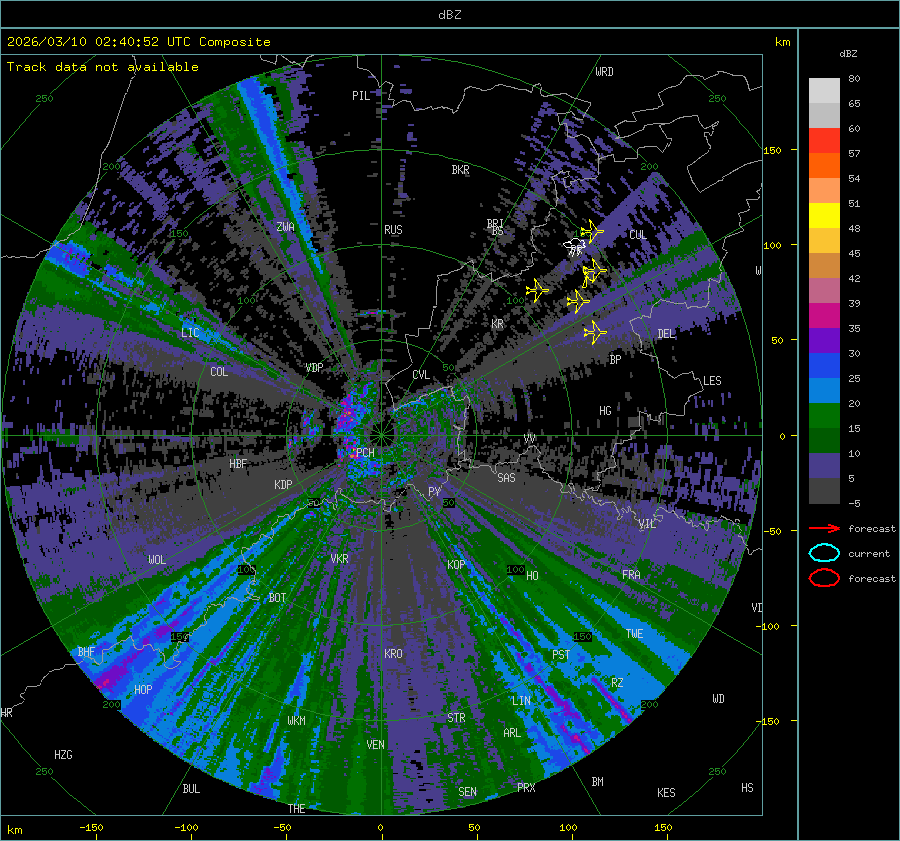900x841 pixels.
Task: Click the purple swatch on the dBZ scale
Action: pos(824,340)
